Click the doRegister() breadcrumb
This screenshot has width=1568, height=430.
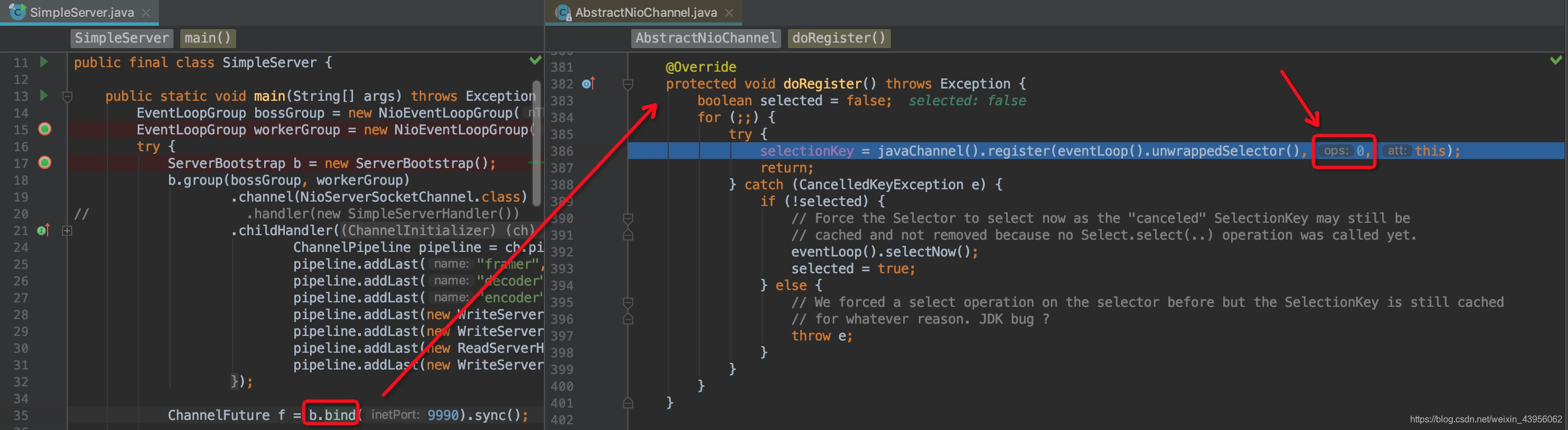839,38
